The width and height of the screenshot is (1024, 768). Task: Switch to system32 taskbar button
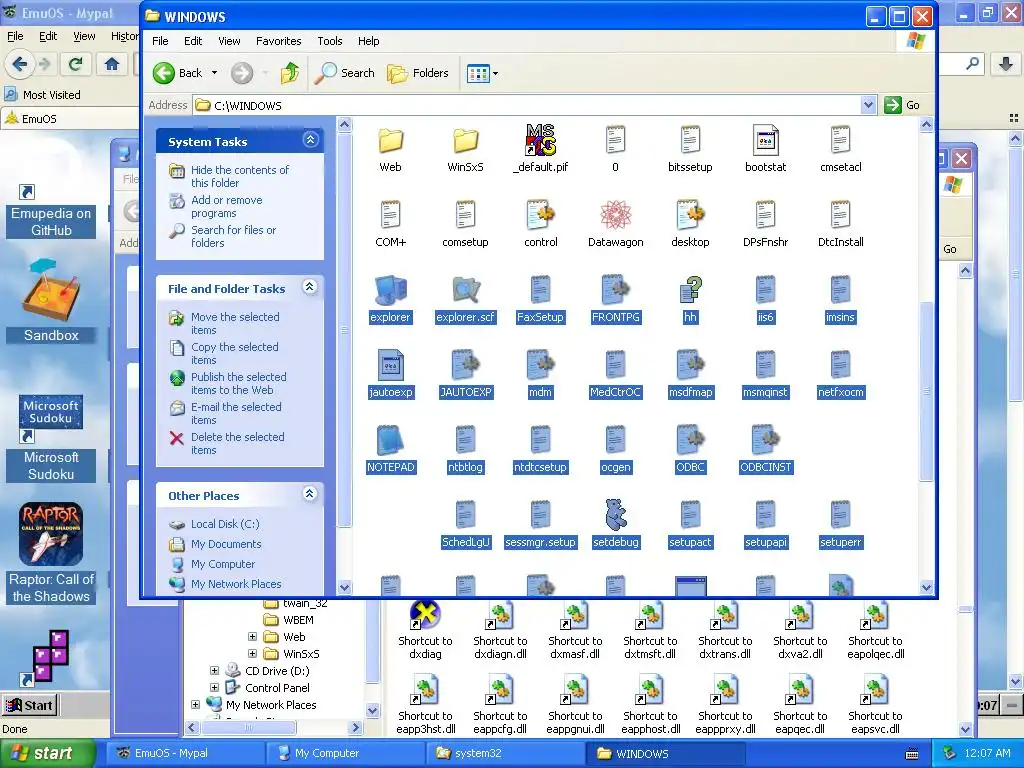(506, 753)
